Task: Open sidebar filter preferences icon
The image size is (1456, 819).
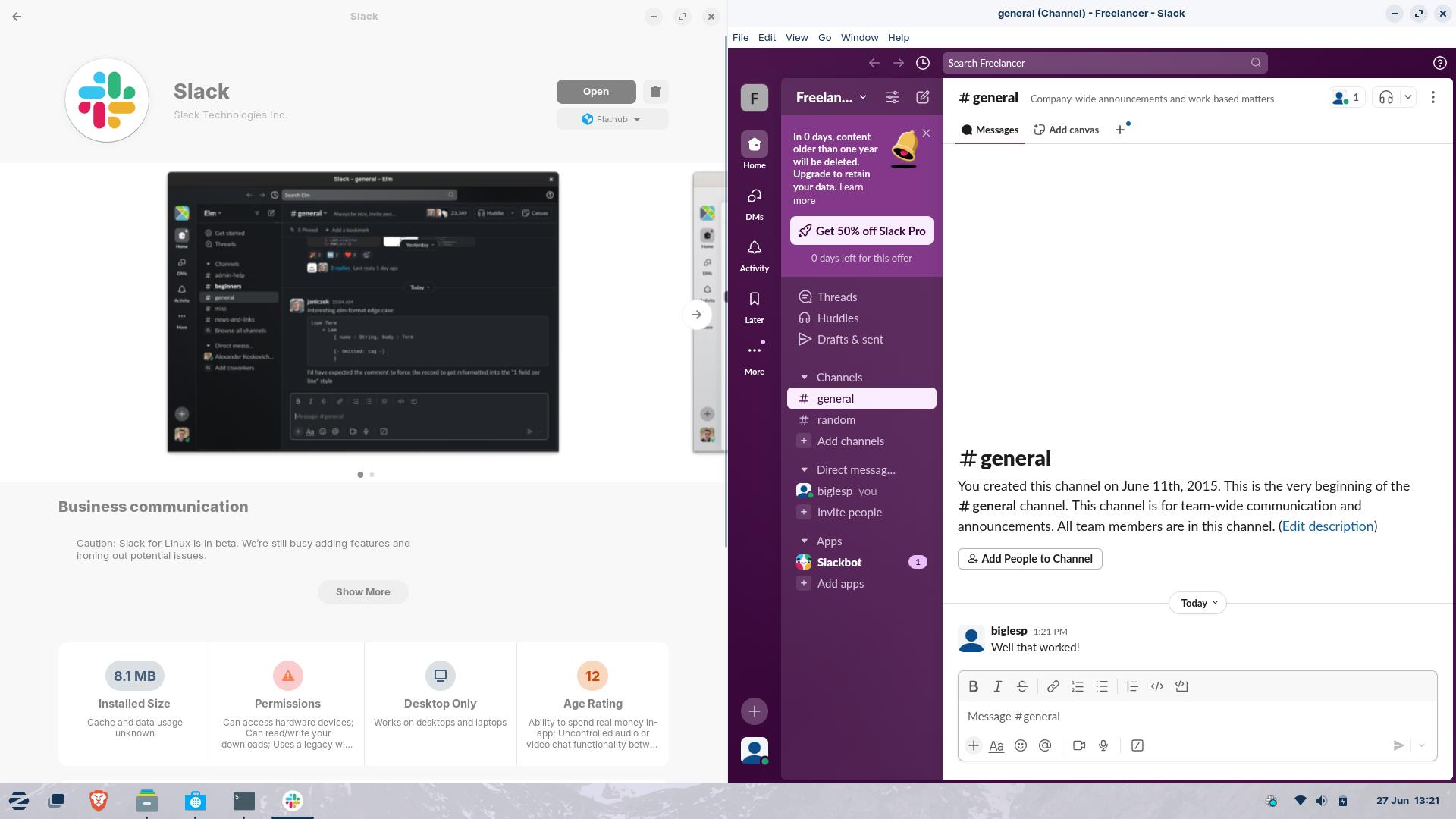Action: pos(893,97)
